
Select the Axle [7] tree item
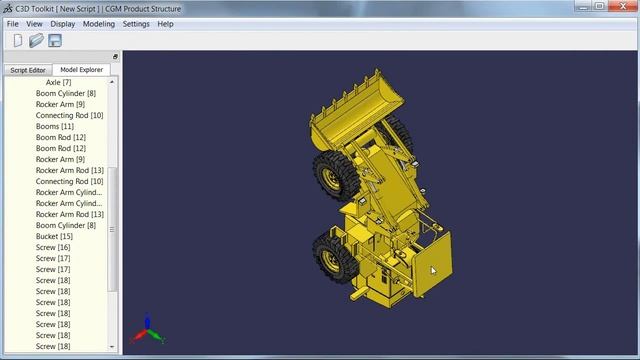[58, 82]
